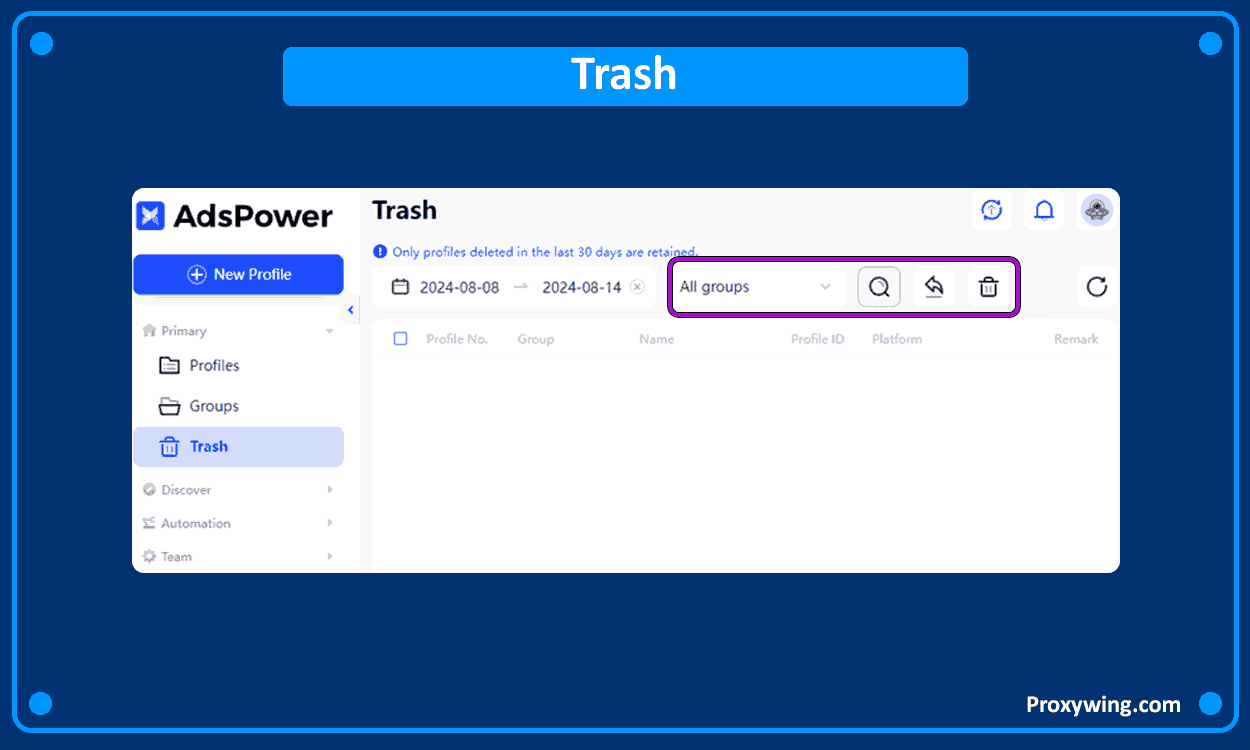Click the restore profiles arrow icon
Screen dimensions: 1250x750
point(933,287)
